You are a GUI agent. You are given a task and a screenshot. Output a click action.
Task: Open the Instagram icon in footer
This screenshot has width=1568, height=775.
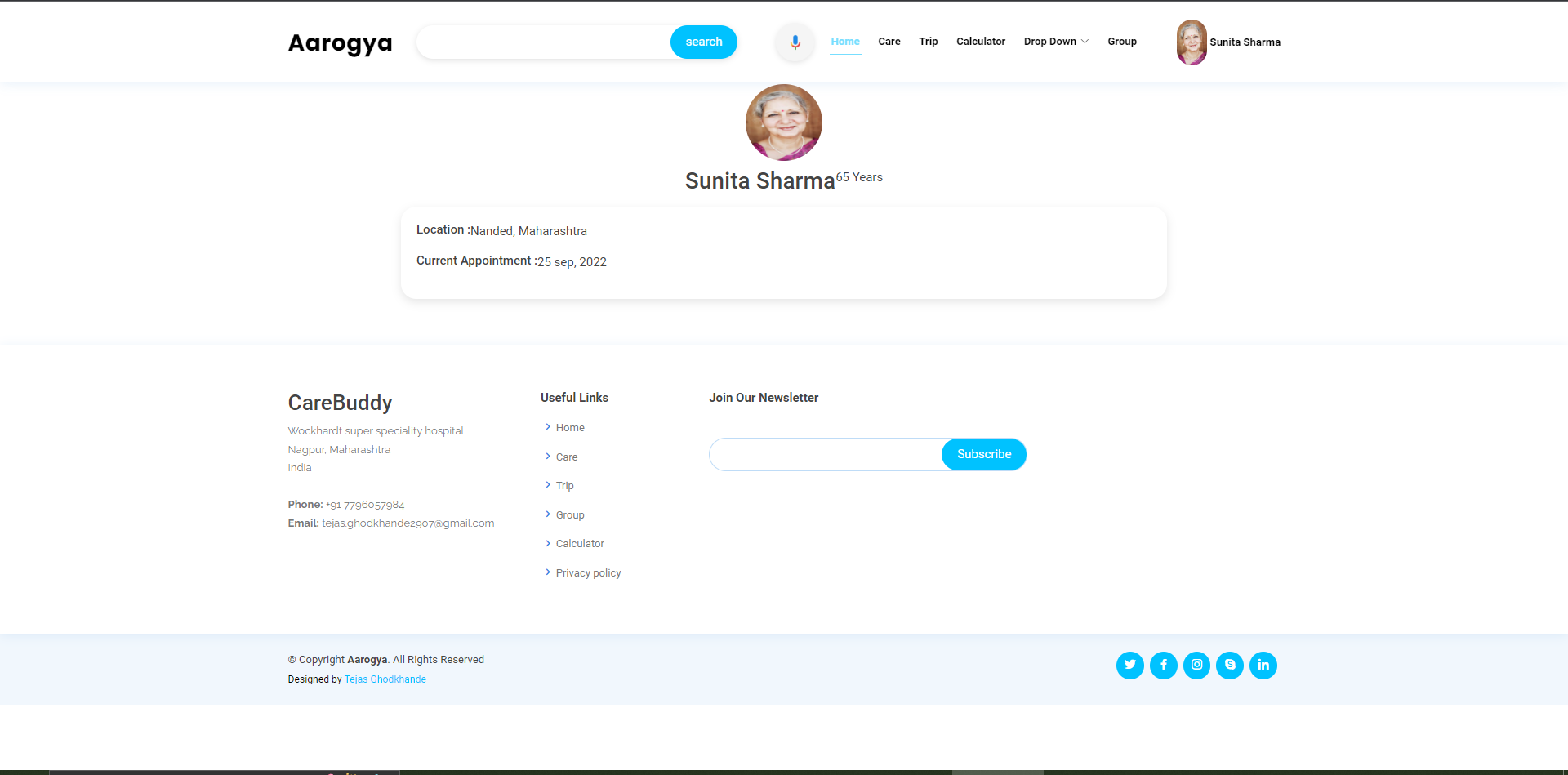point(1196,665)
